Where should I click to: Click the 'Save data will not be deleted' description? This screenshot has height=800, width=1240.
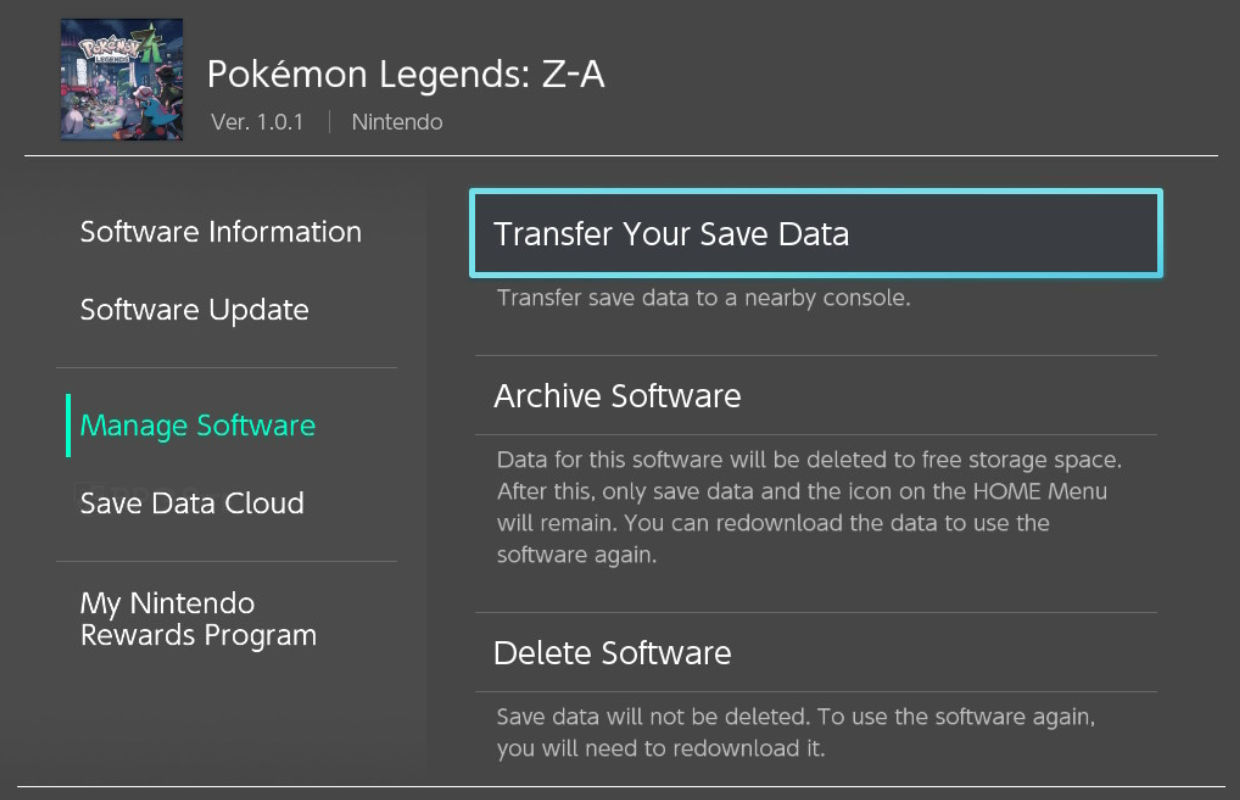click(796, 732)
